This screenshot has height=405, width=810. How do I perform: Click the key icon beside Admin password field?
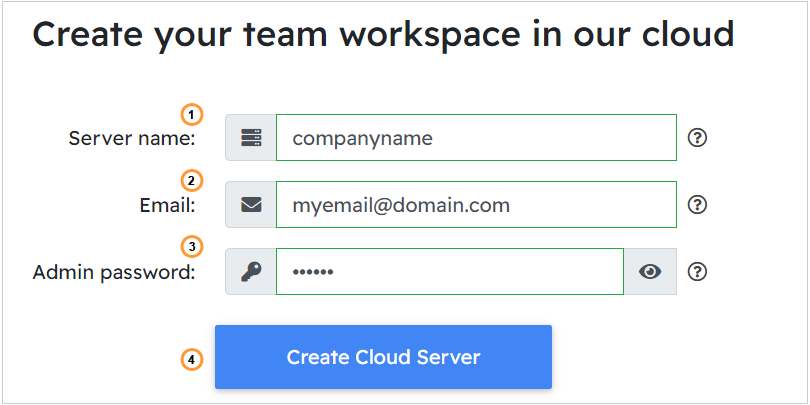pyautogui.click(x=252, y=272)
